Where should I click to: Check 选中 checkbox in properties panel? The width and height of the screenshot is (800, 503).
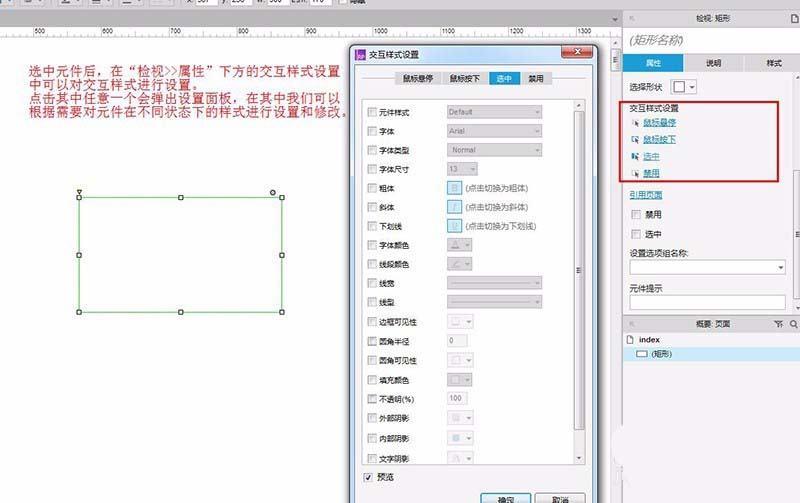tap(636, 234)
